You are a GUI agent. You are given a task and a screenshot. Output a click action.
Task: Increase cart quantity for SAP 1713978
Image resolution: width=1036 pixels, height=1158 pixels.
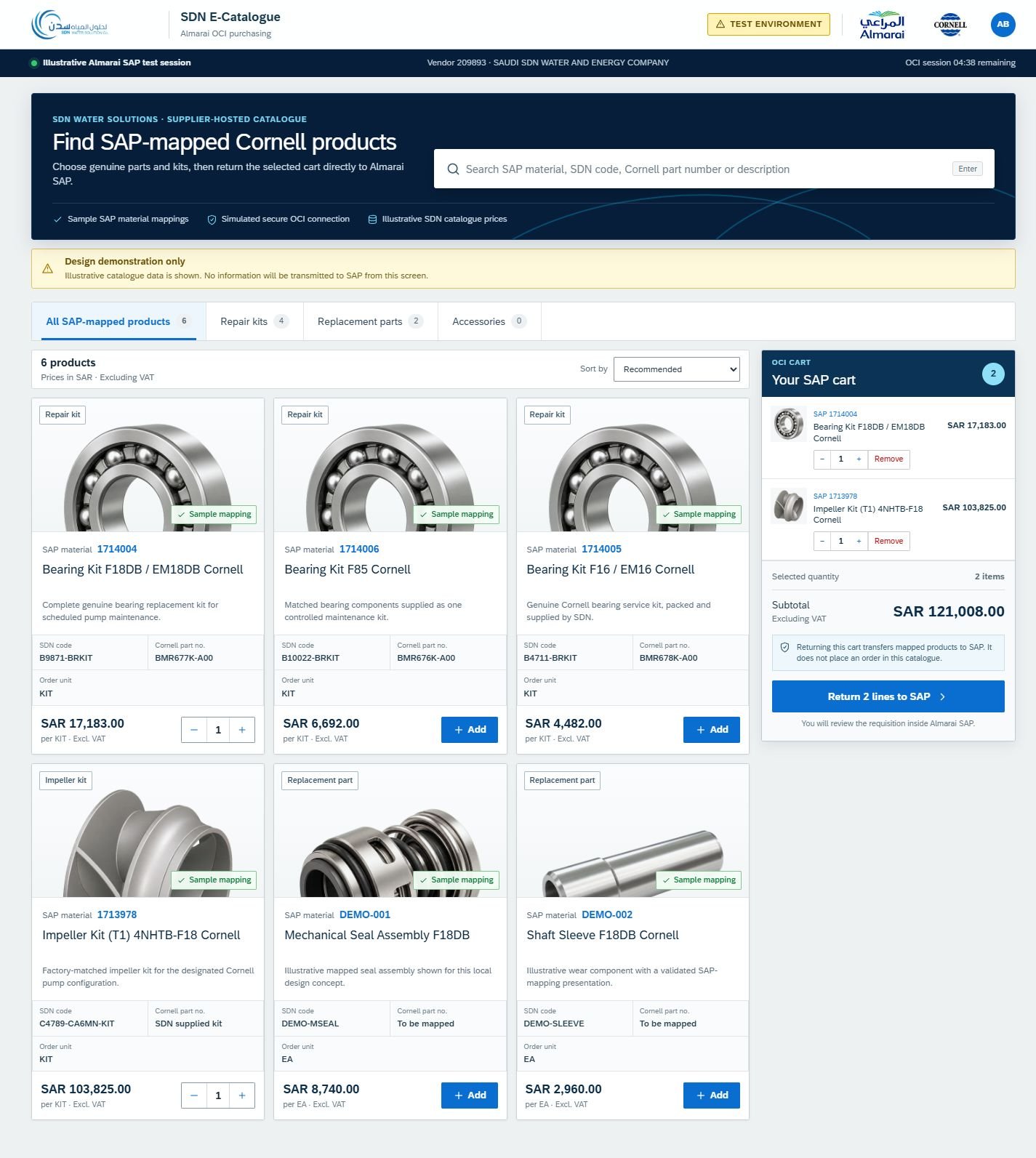(x=859, y=542)
